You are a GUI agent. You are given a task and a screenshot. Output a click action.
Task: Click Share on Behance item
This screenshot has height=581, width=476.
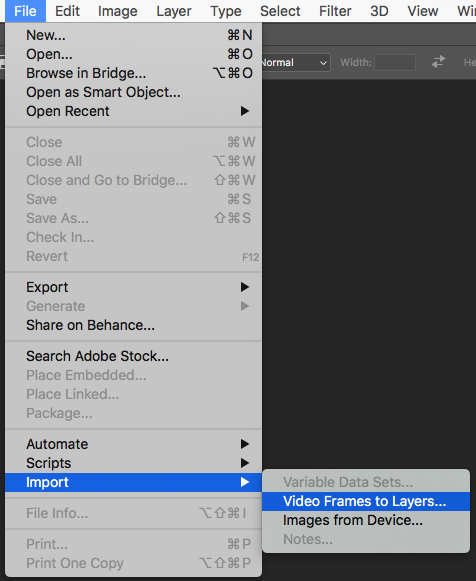pos(134,325)
